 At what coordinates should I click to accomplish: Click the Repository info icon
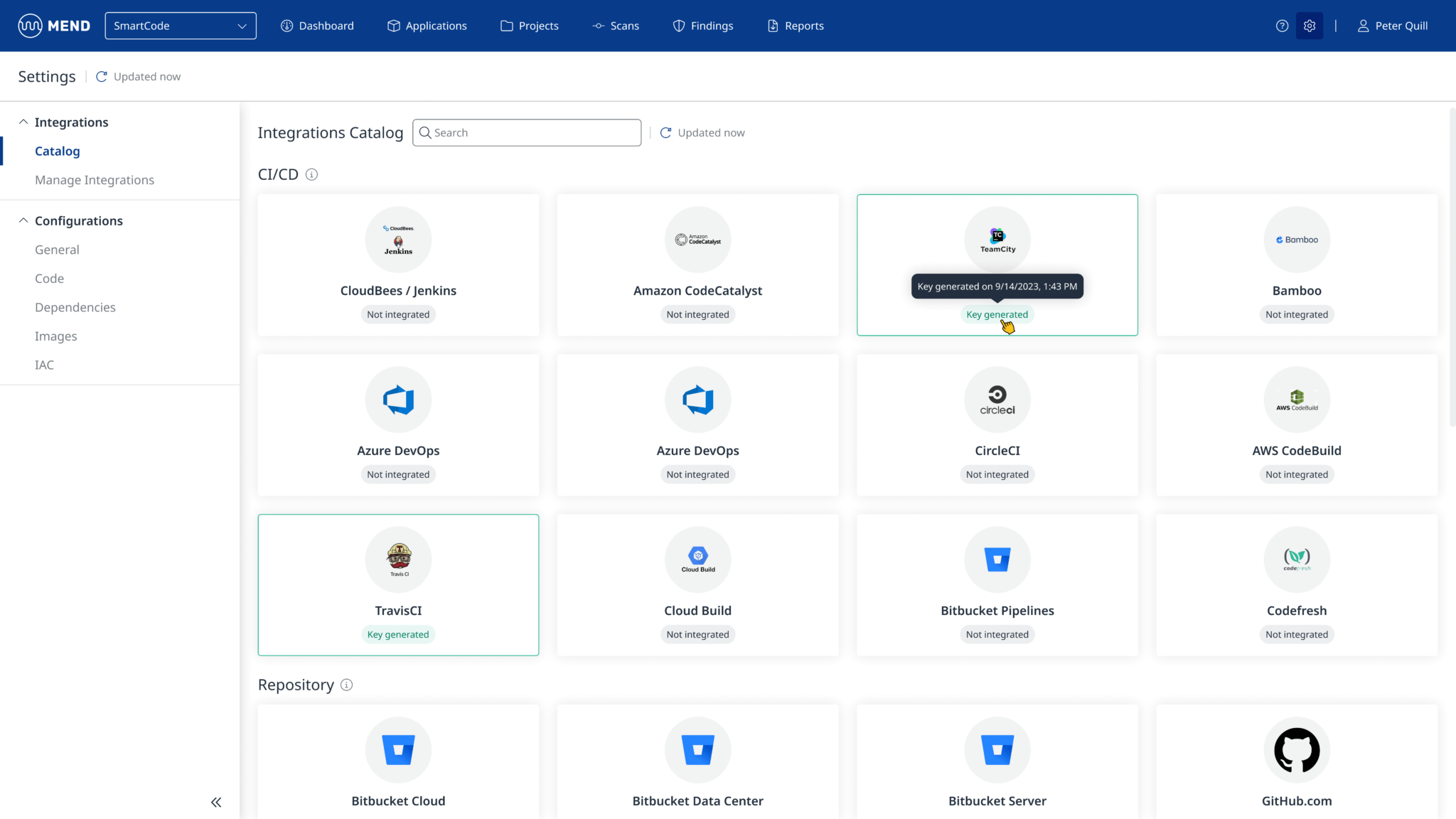click(x=346, y=685)
